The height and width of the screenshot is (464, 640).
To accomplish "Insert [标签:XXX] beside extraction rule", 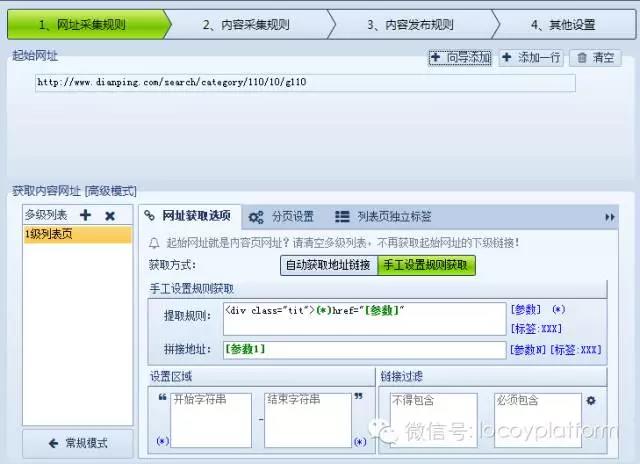I will point(536,329).
